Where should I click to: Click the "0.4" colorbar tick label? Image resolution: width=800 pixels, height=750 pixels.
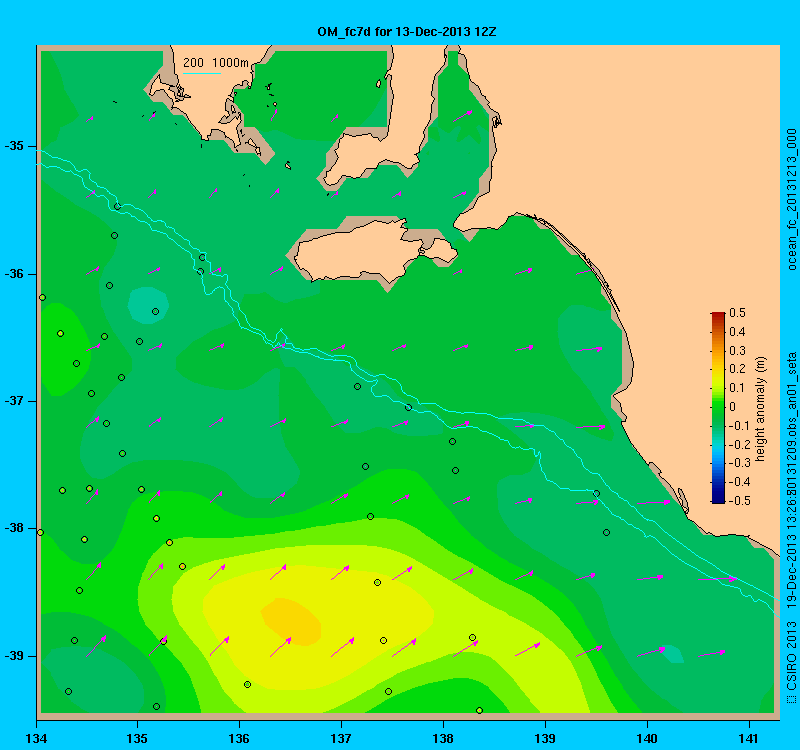click(x=737, y=332)
